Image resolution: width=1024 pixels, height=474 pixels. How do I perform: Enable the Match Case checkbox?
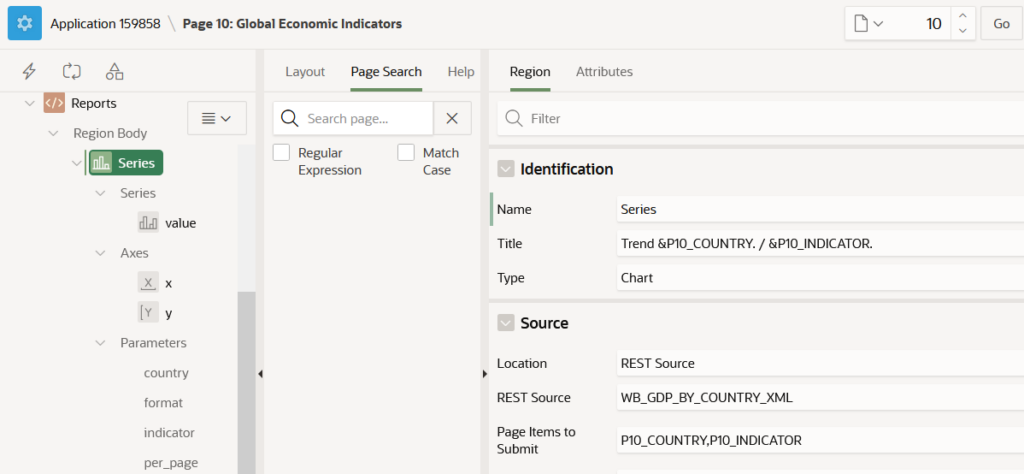406,153
